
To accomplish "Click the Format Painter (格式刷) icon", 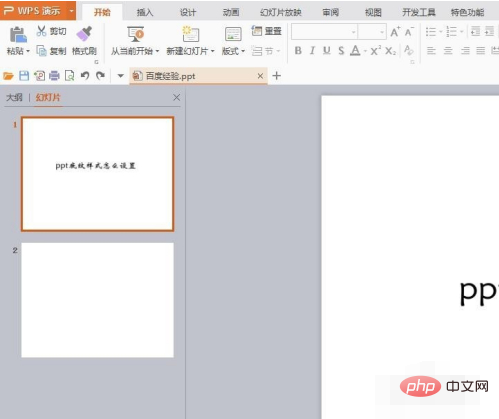I will [84, 34].
